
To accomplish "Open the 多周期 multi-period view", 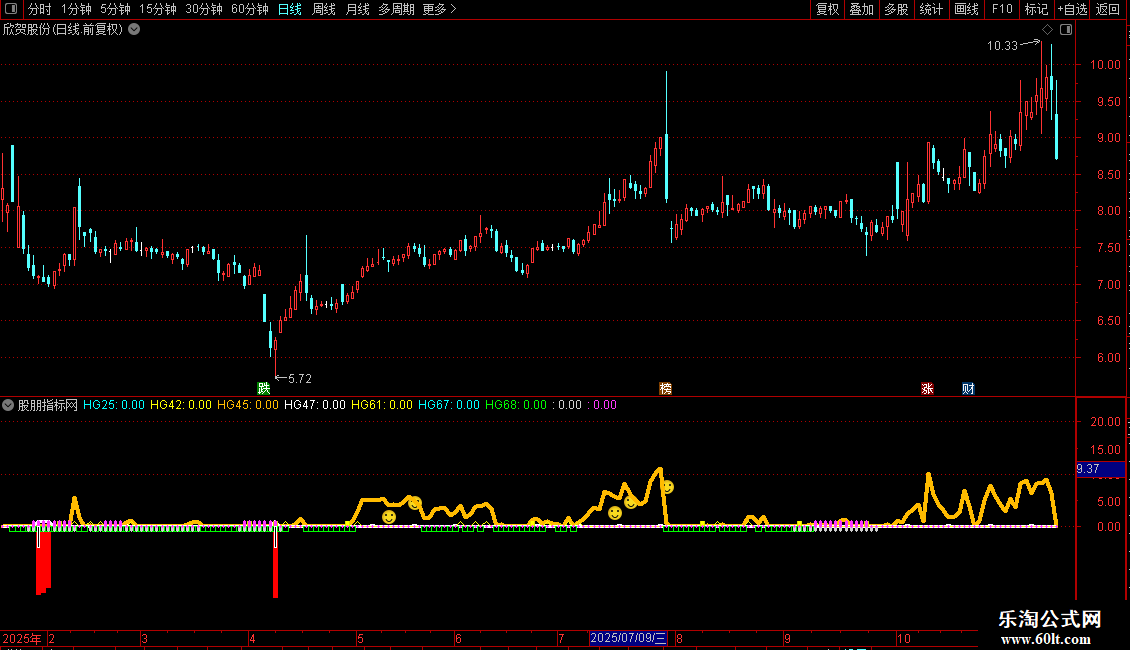I will (x=396, y=9).
